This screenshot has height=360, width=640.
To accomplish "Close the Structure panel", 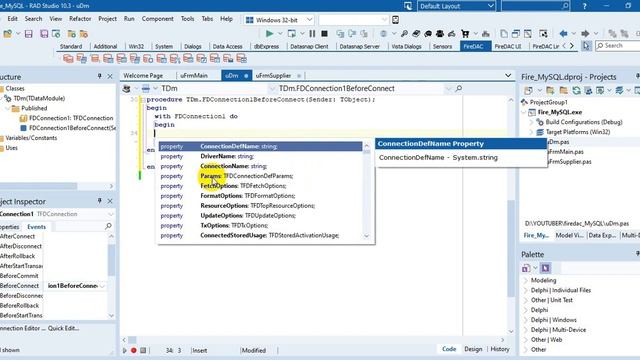I will click(x=110, y=76).
